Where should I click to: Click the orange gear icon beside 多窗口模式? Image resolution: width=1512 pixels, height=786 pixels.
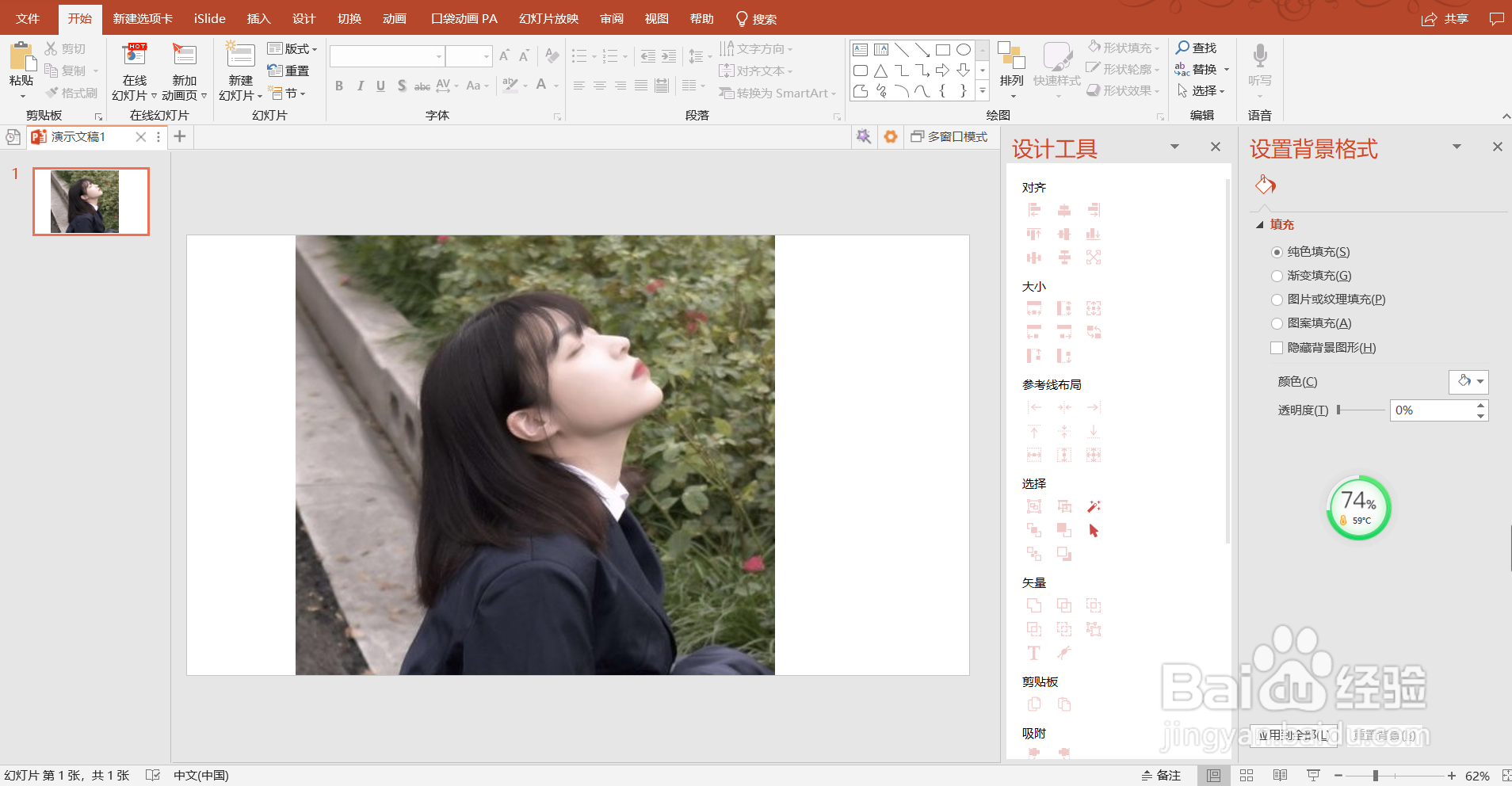(x=891, y=137)
